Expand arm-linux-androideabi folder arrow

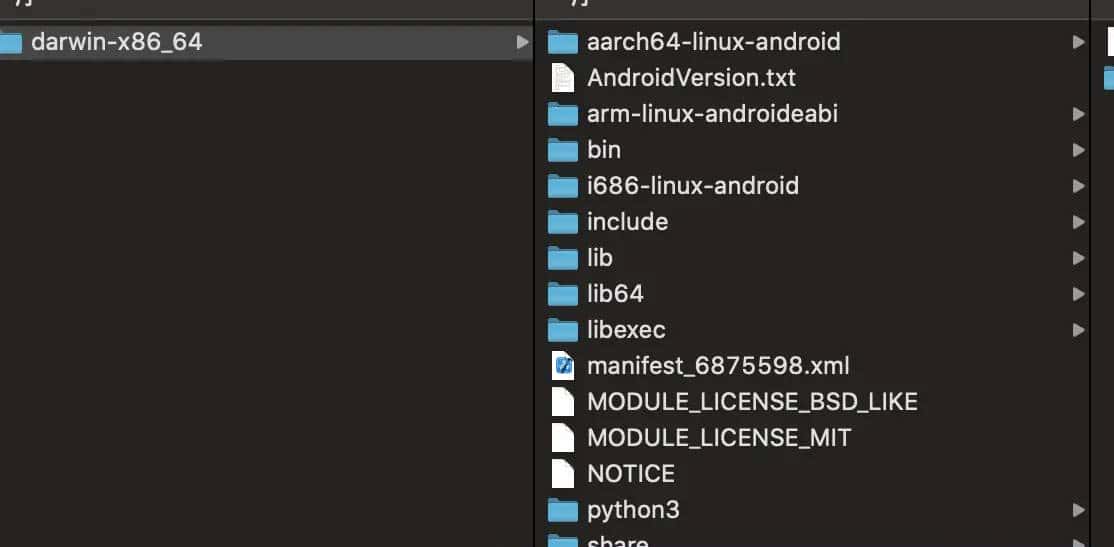click(x=1078, y=114)
